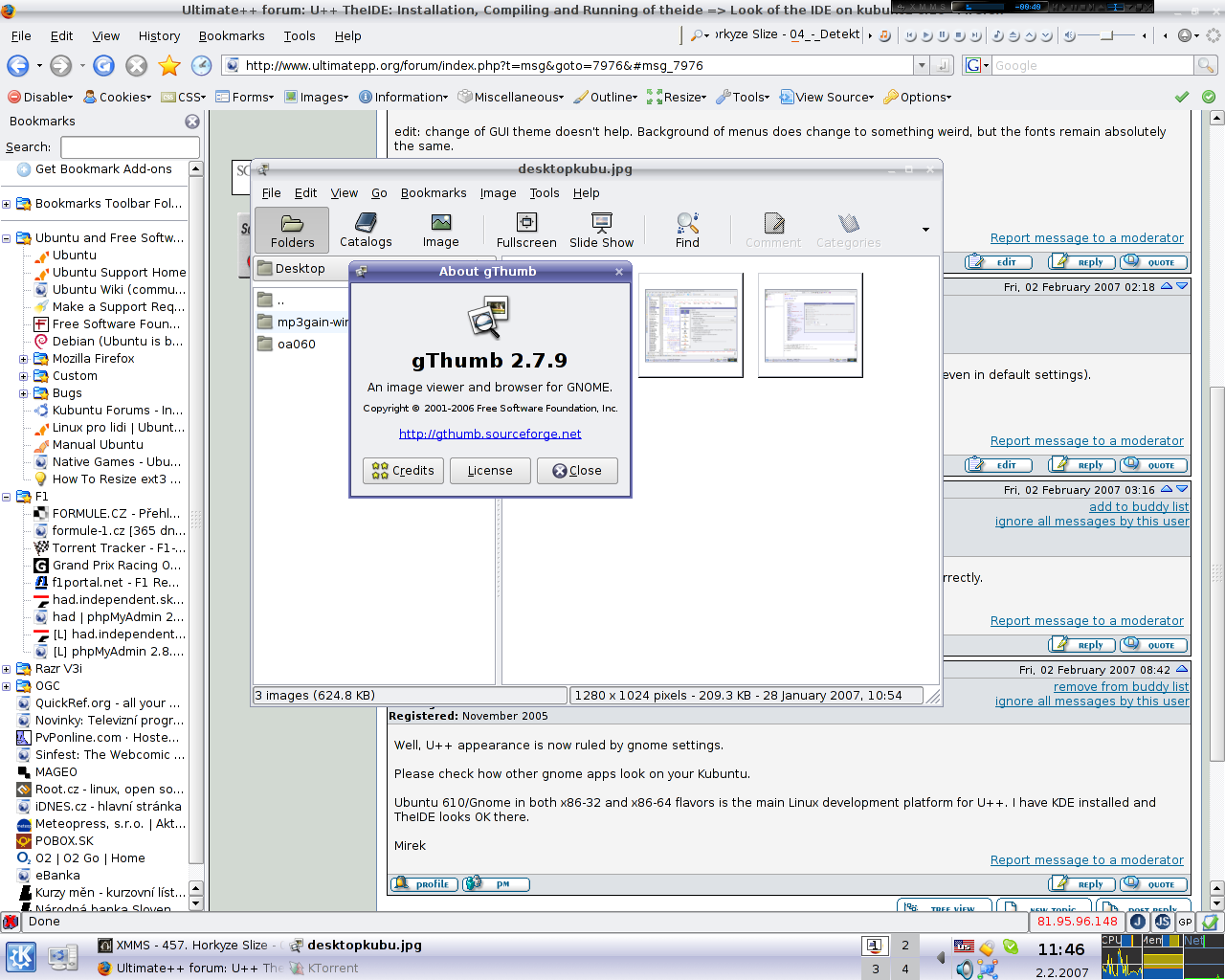Toggle JavaScript via the JS status bar icon
The width and height of the screenshot is (1225, 980).
(1162, 922)
